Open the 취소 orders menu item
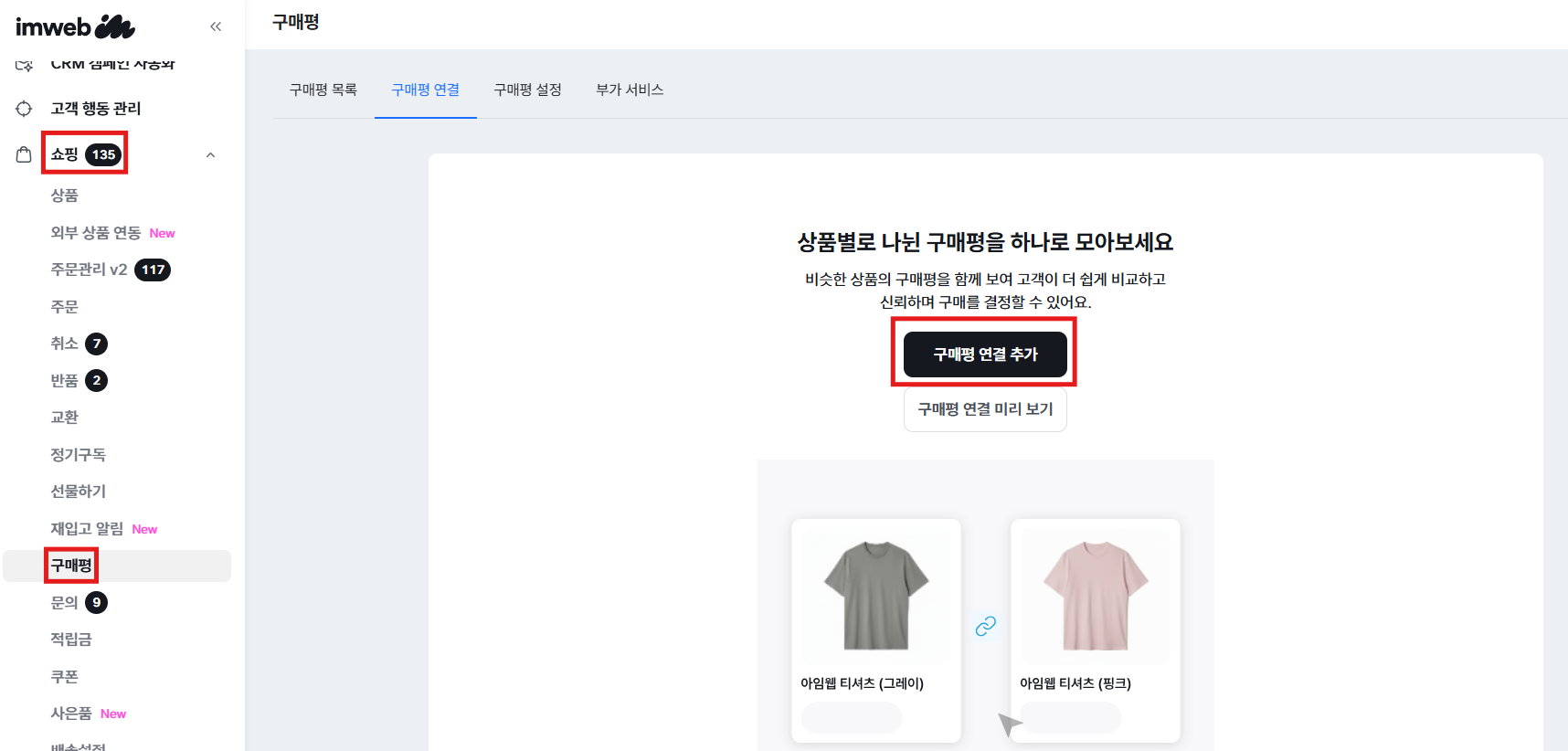Viewport: 1568px width, 751px height. 64,344
